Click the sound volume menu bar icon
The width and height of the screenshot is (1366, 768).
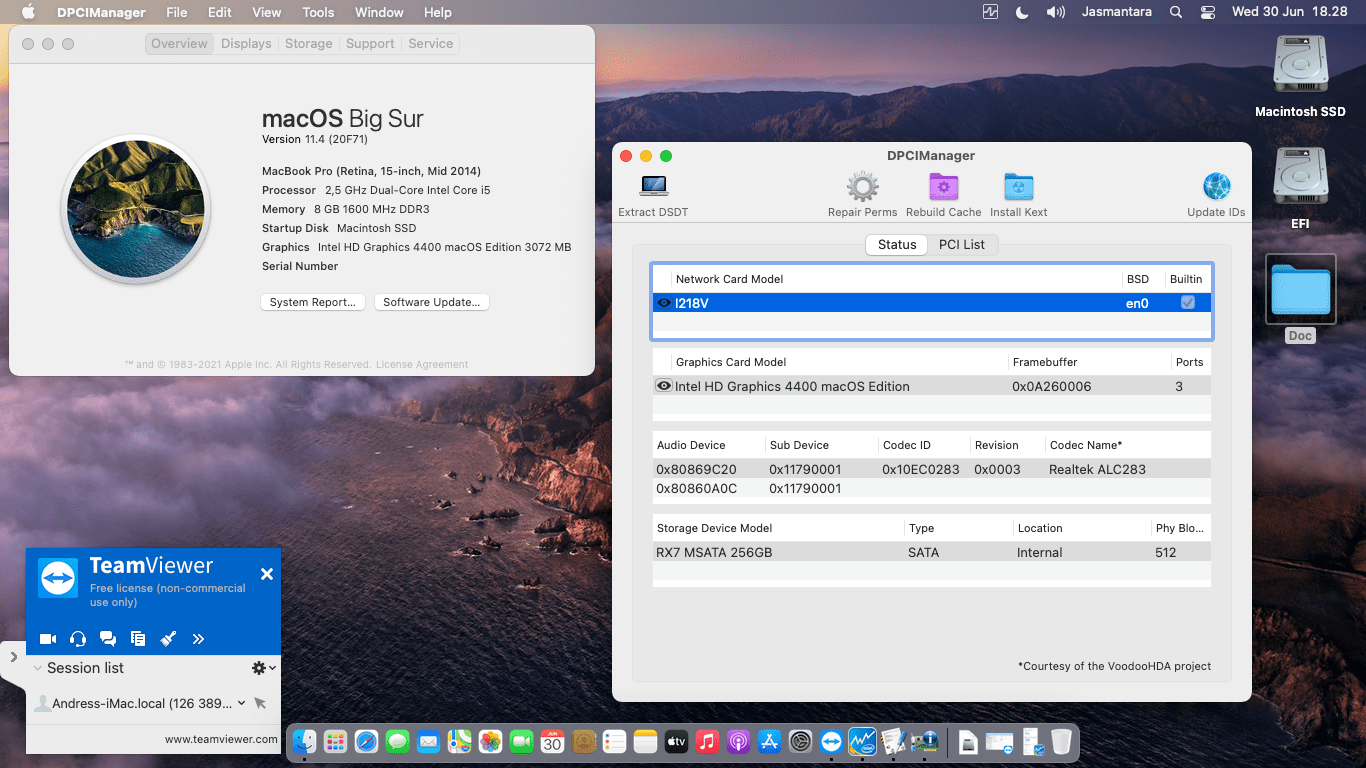tap(1055, 12)
